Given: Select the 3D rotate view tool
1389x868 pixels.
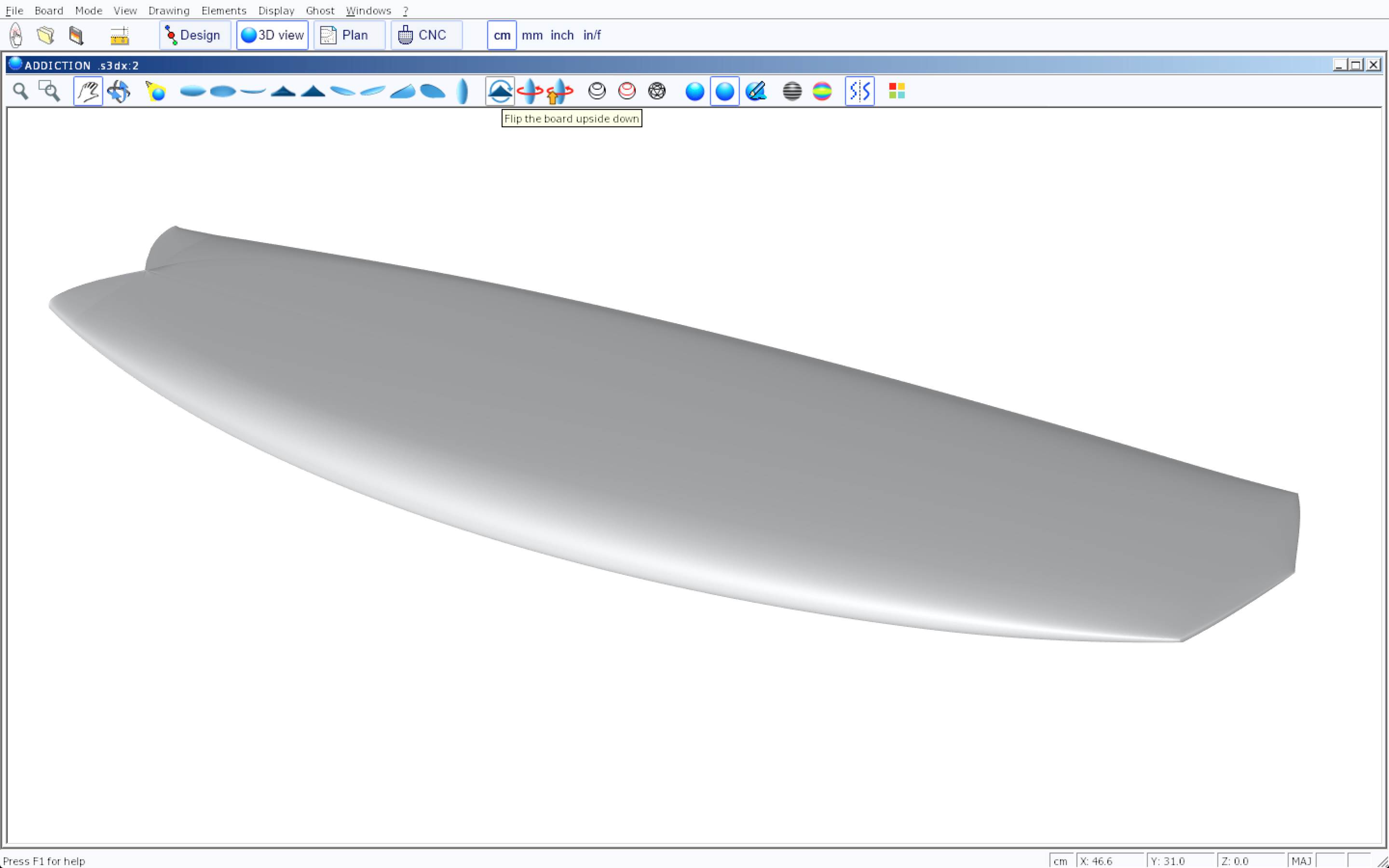Looking at the screenshot, I should tap(119, 91).
